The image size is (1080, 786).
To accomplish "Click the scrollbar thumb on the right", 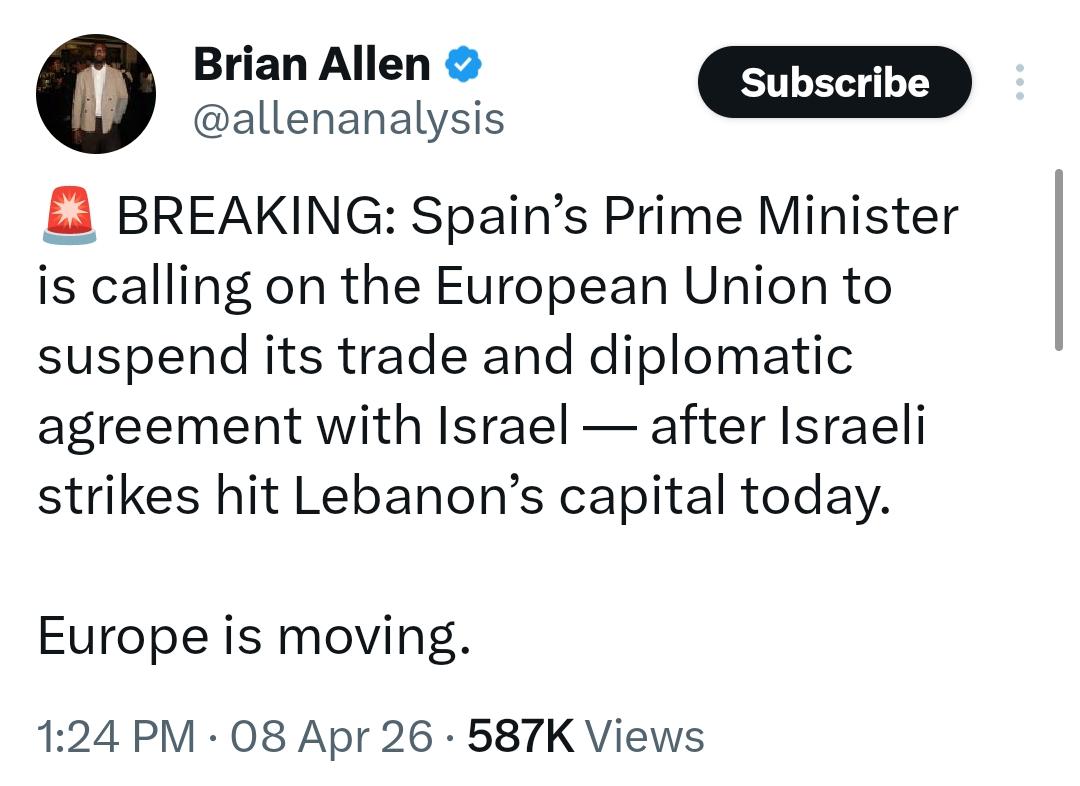I will tap(1059, 260).
